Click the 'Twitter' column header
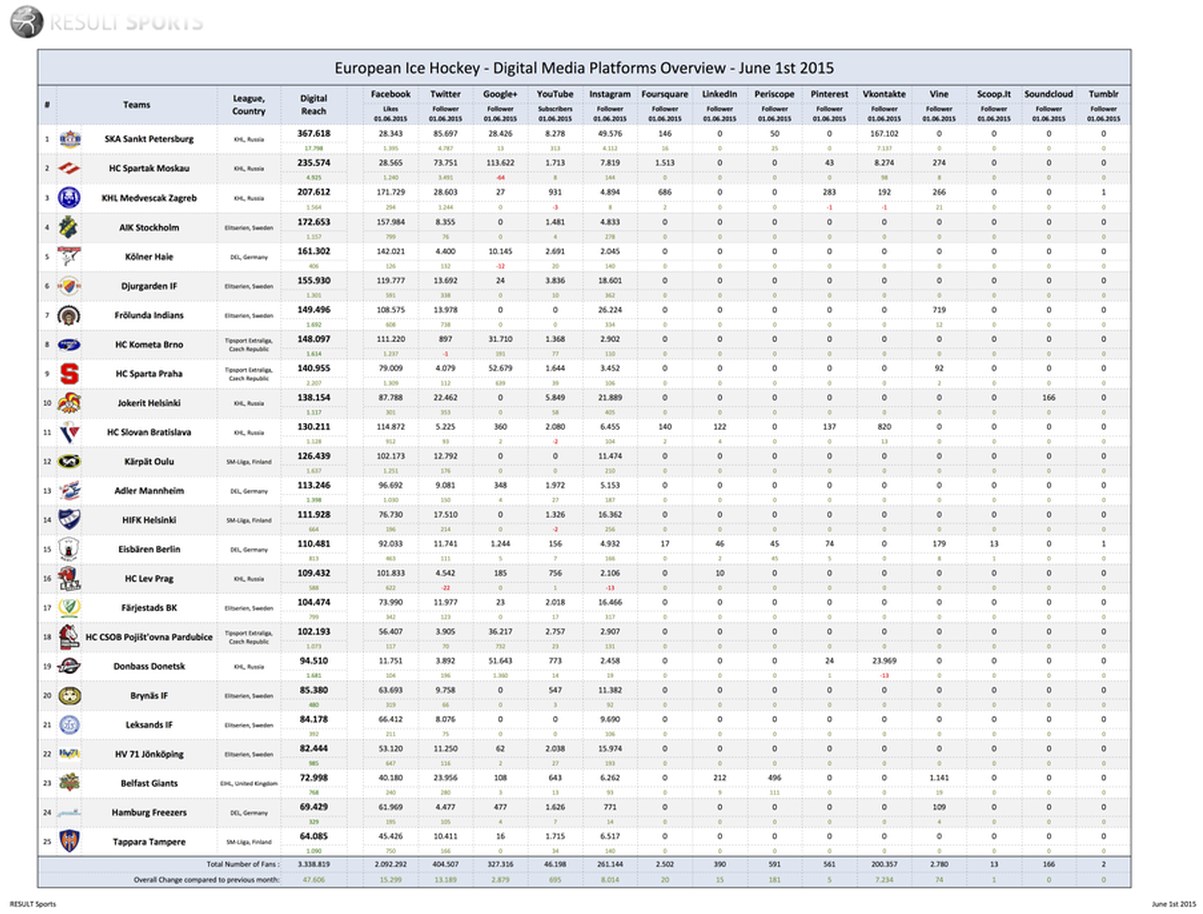This screenshot has width=1203, height=914. [x=445, y=94]
